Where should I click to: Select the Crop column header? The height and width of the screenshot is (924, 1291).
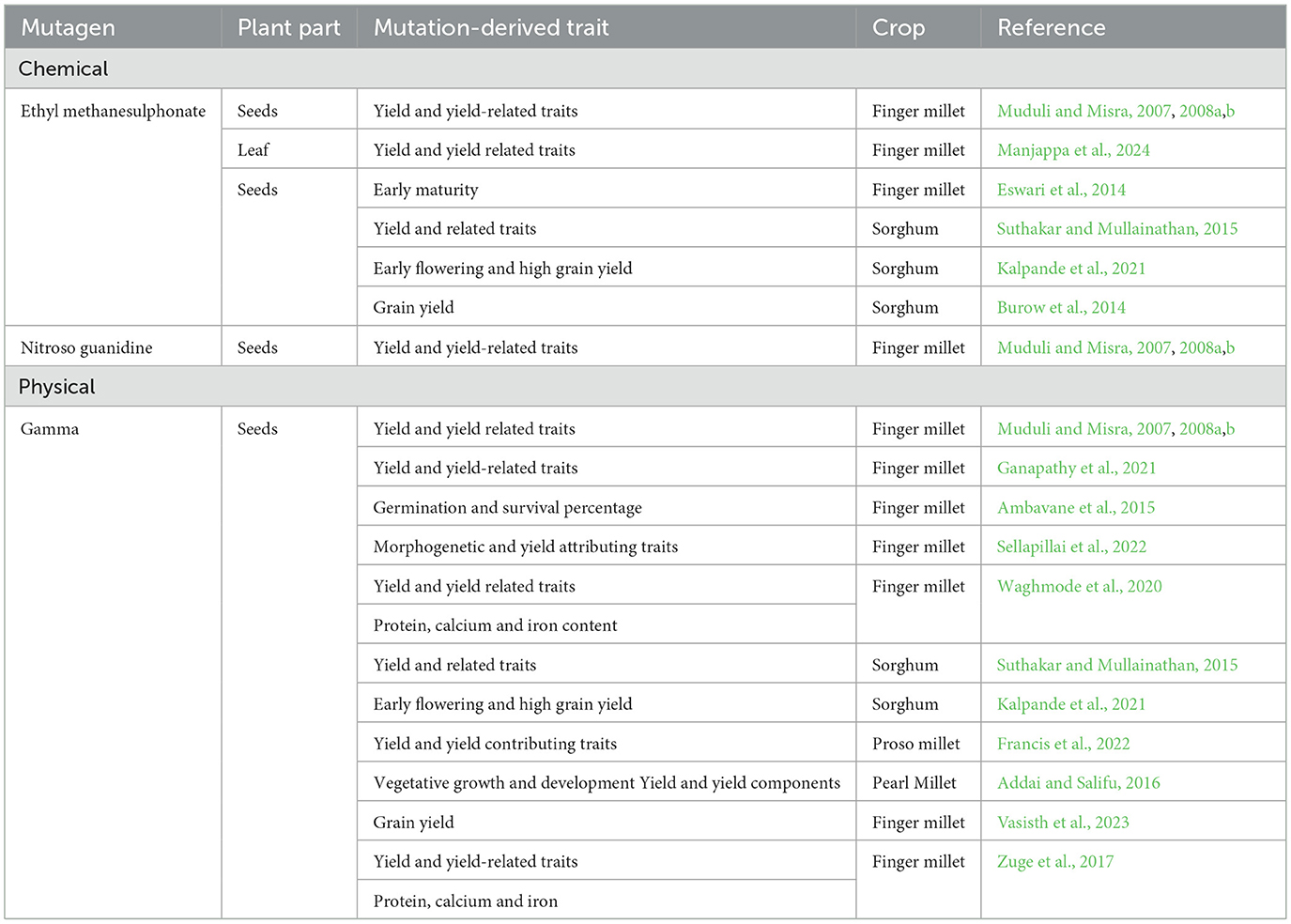pyautogui.click(x=898, y=28)
